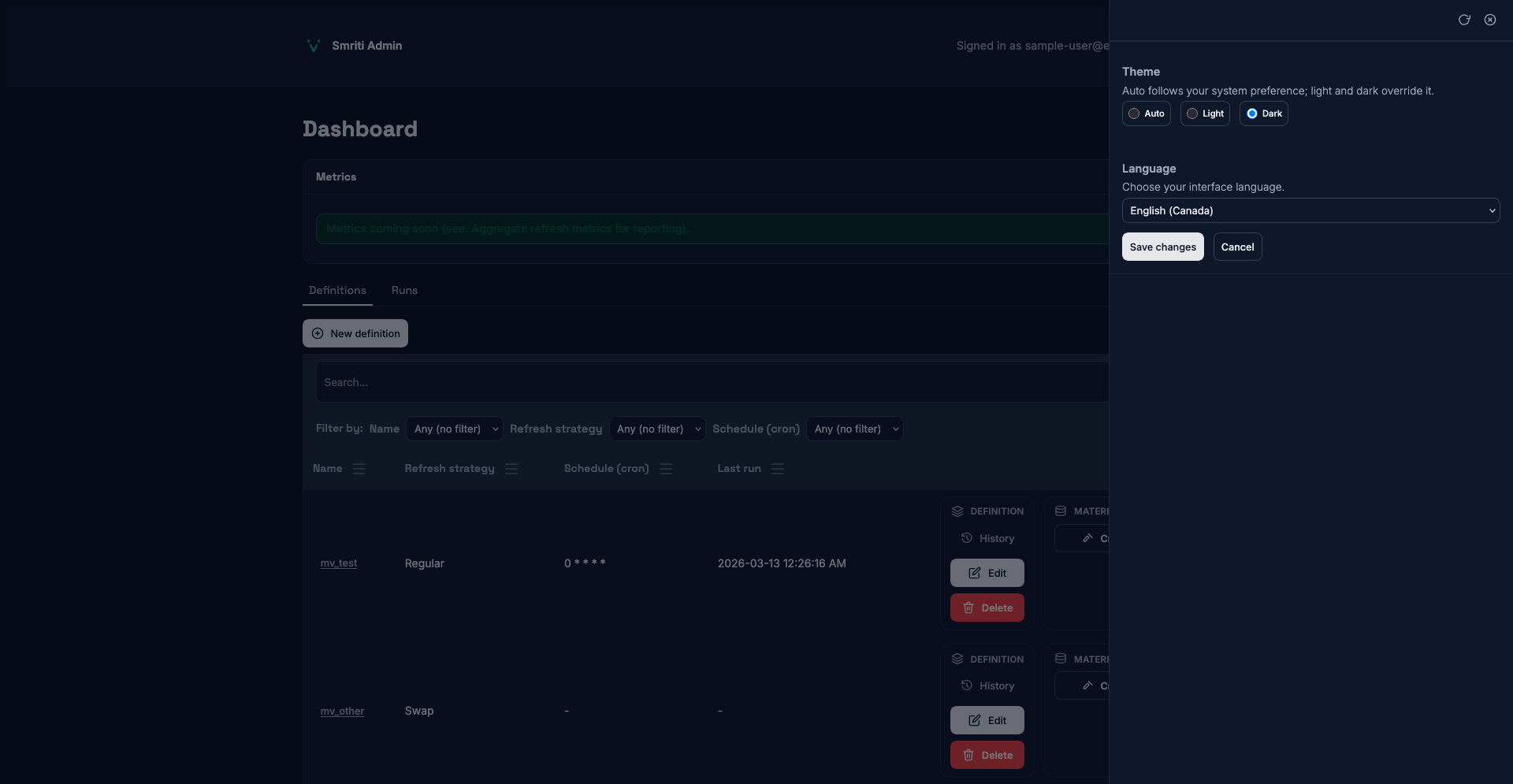Viewport: 1513px width, 784px height.
Task: Click the refresh icon in settings panel
Action: 1463,20
